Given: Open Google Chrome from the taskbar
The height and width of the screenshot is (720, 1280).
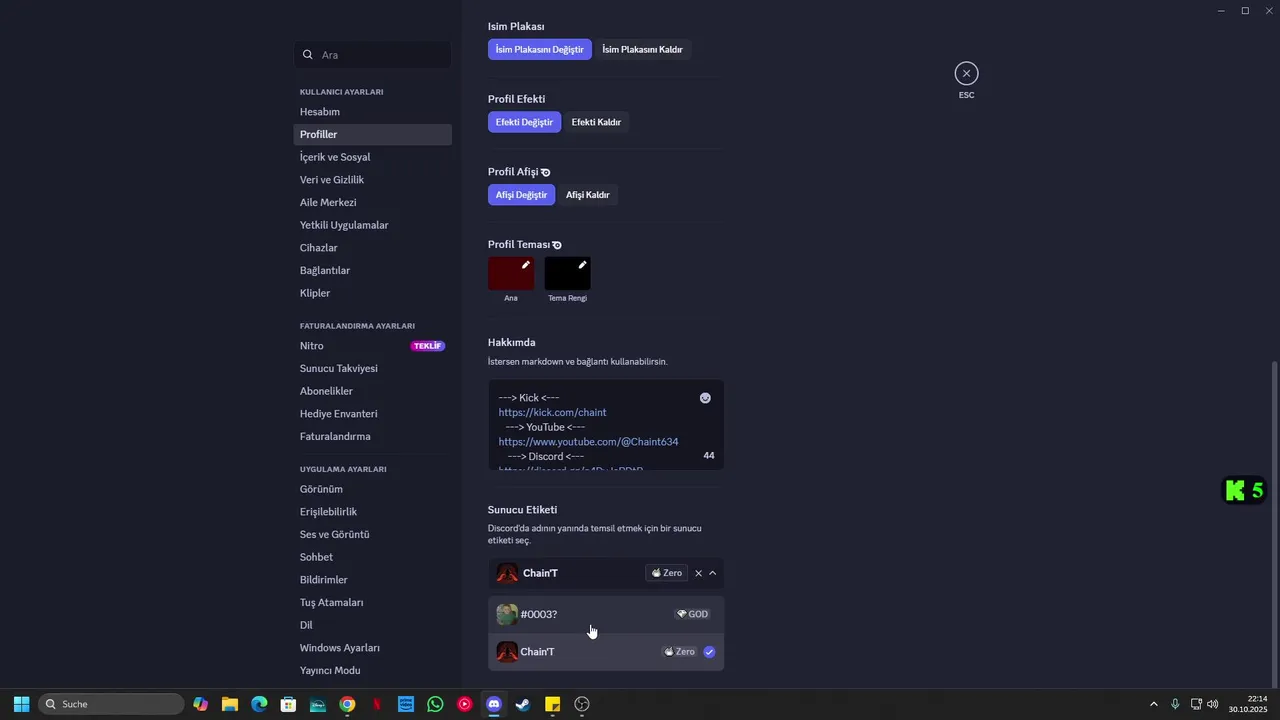Looking at the screenshot, I should (347, 704).
